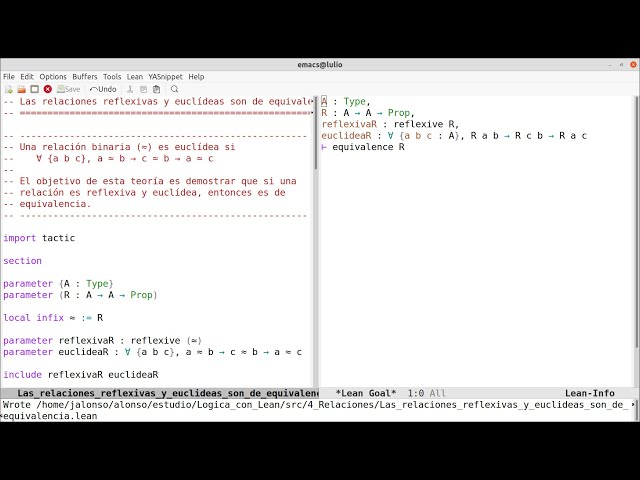This screenshot has width=640, height=480.
Task: Click the Paste clipboard icon
Action: [156, 89]
